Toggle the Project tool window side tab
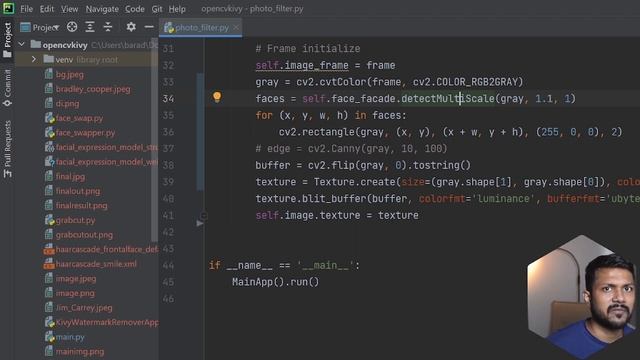The width and height of the screenshot is (640, 360). (7, 40)
